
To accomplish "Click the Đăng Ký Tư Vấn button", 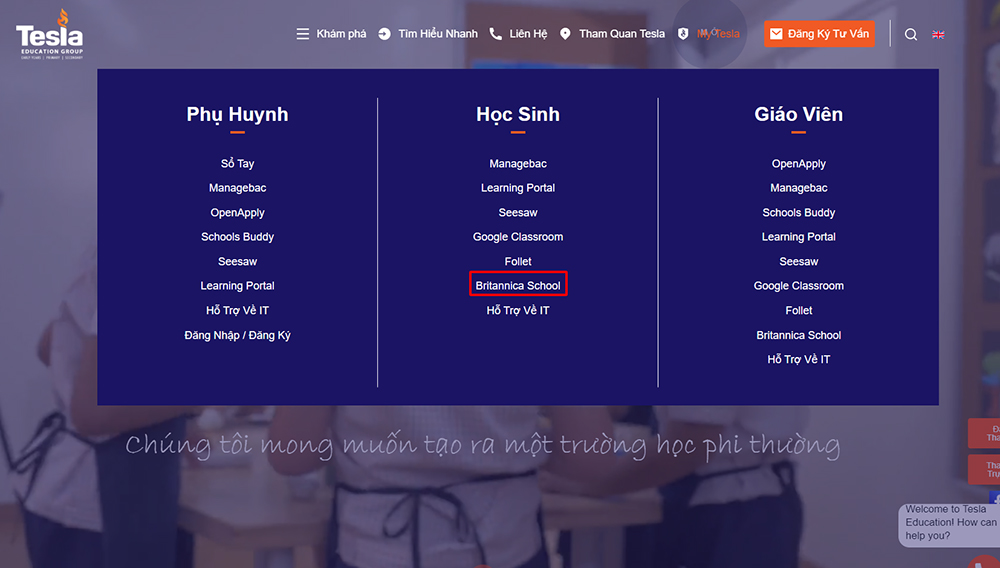I will coord(820,34).
